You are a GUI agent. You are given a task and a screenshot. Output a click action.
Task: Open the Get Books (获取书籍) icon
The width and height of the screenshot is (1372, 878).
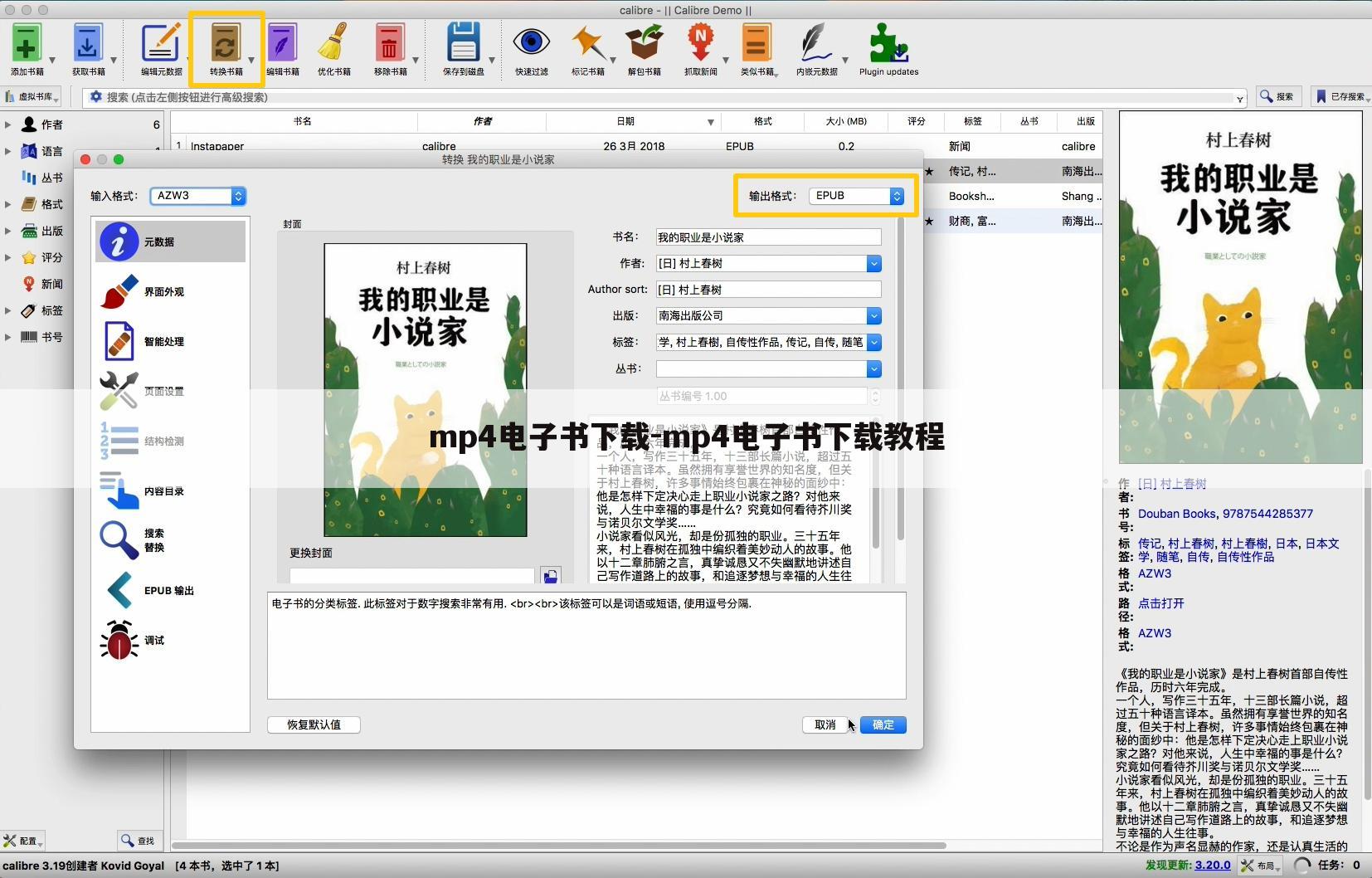coord(87,43)
